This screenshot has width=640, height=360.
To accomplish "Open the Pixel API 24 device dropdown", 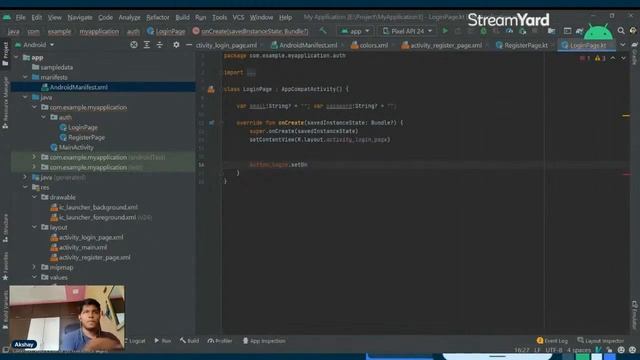I will 407,31.
